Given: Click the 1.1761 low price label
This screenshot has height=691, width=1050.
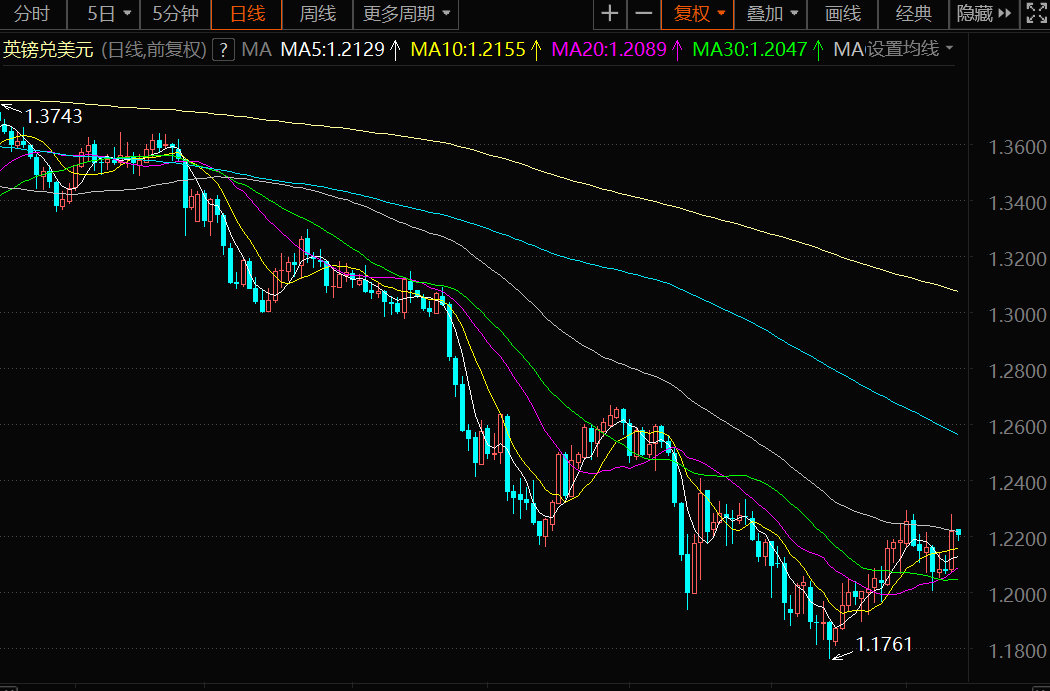Looking at the screenshot, I should 884,644.
